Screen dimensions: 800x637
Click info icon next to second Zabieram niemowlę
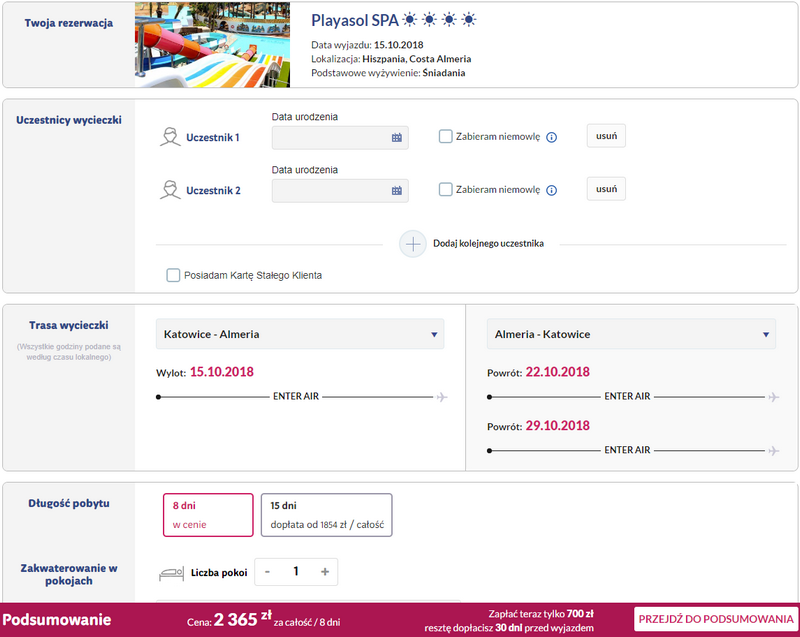pos(552,190)
